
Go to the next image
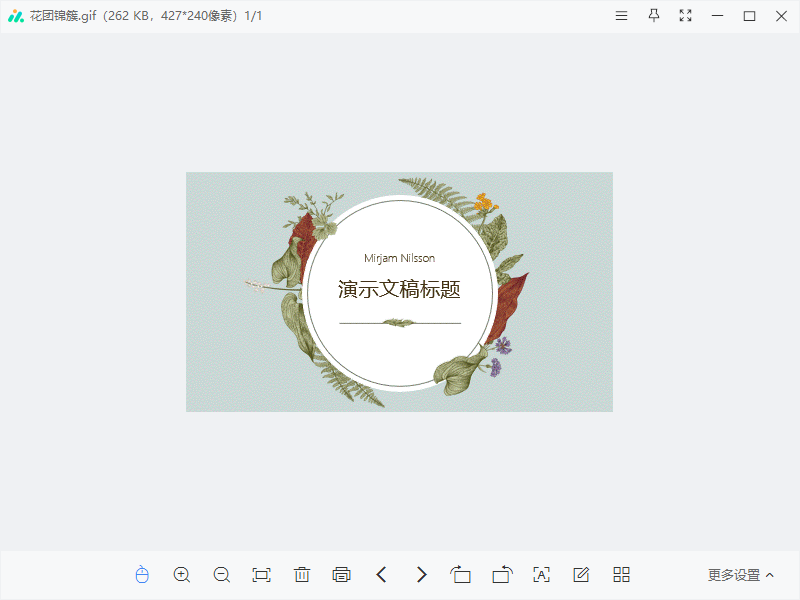click(421, 575)
